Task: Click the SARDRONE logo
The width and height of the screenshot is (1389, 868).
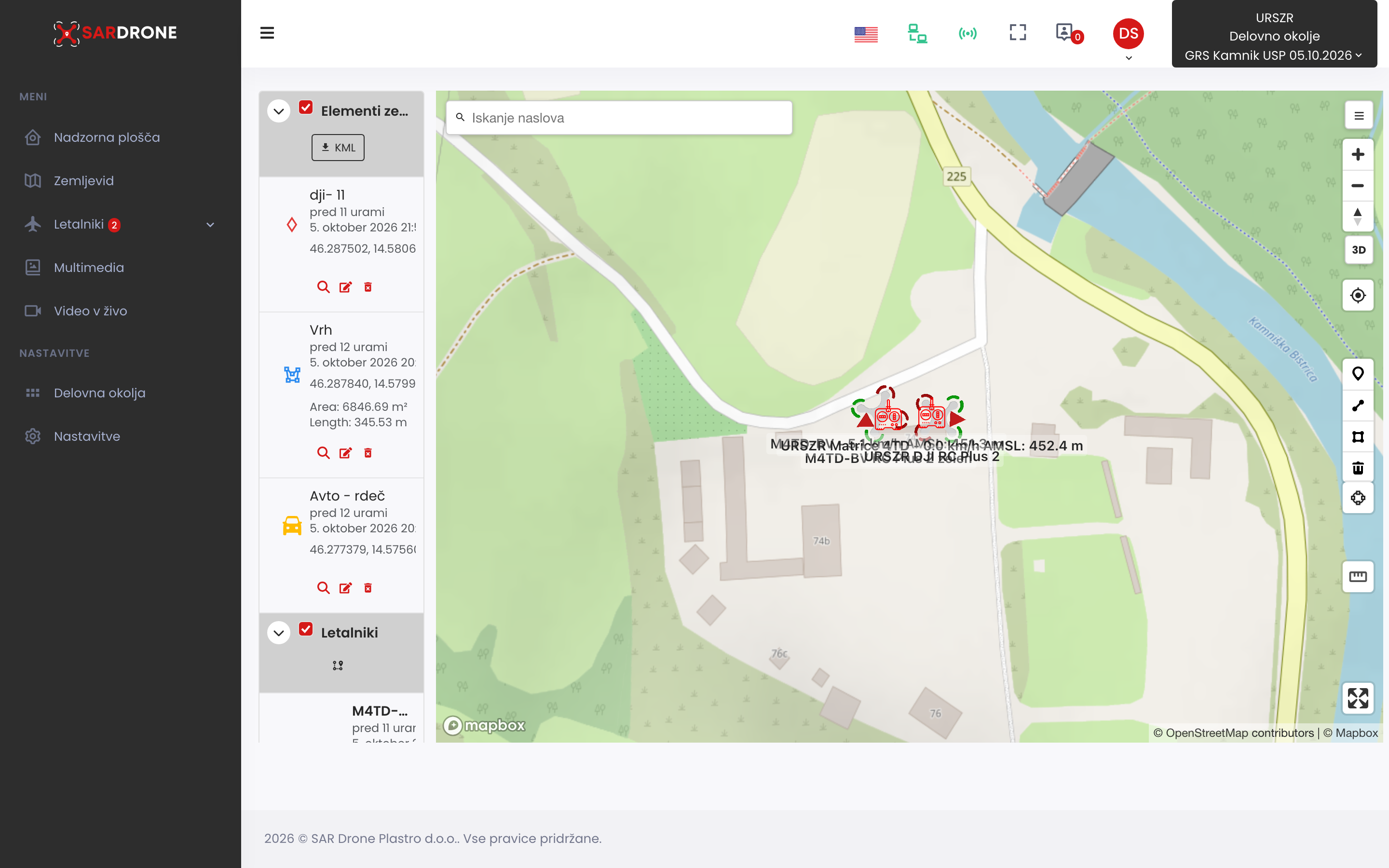Action: [115, 33]
